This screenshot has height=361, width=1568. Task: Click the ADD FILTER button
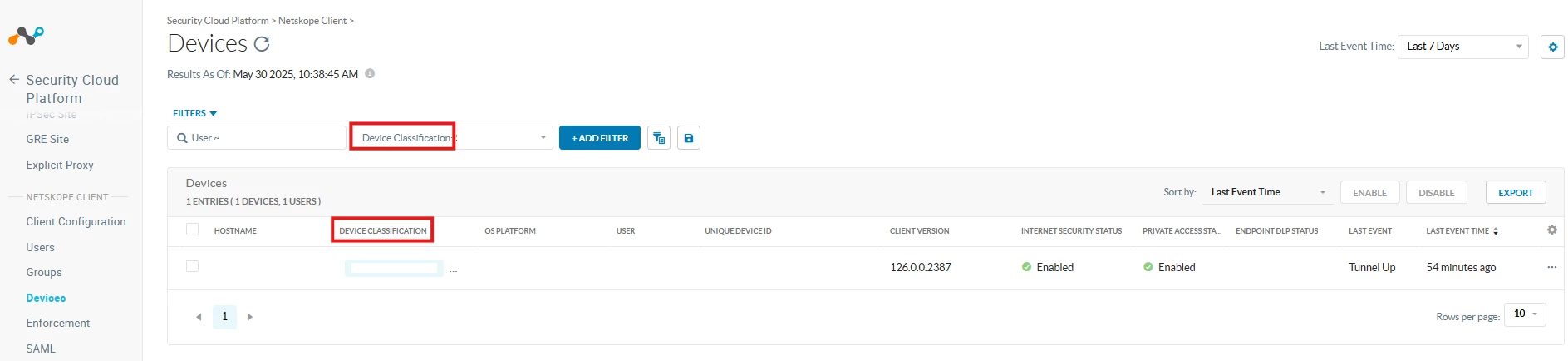[600, 138]
